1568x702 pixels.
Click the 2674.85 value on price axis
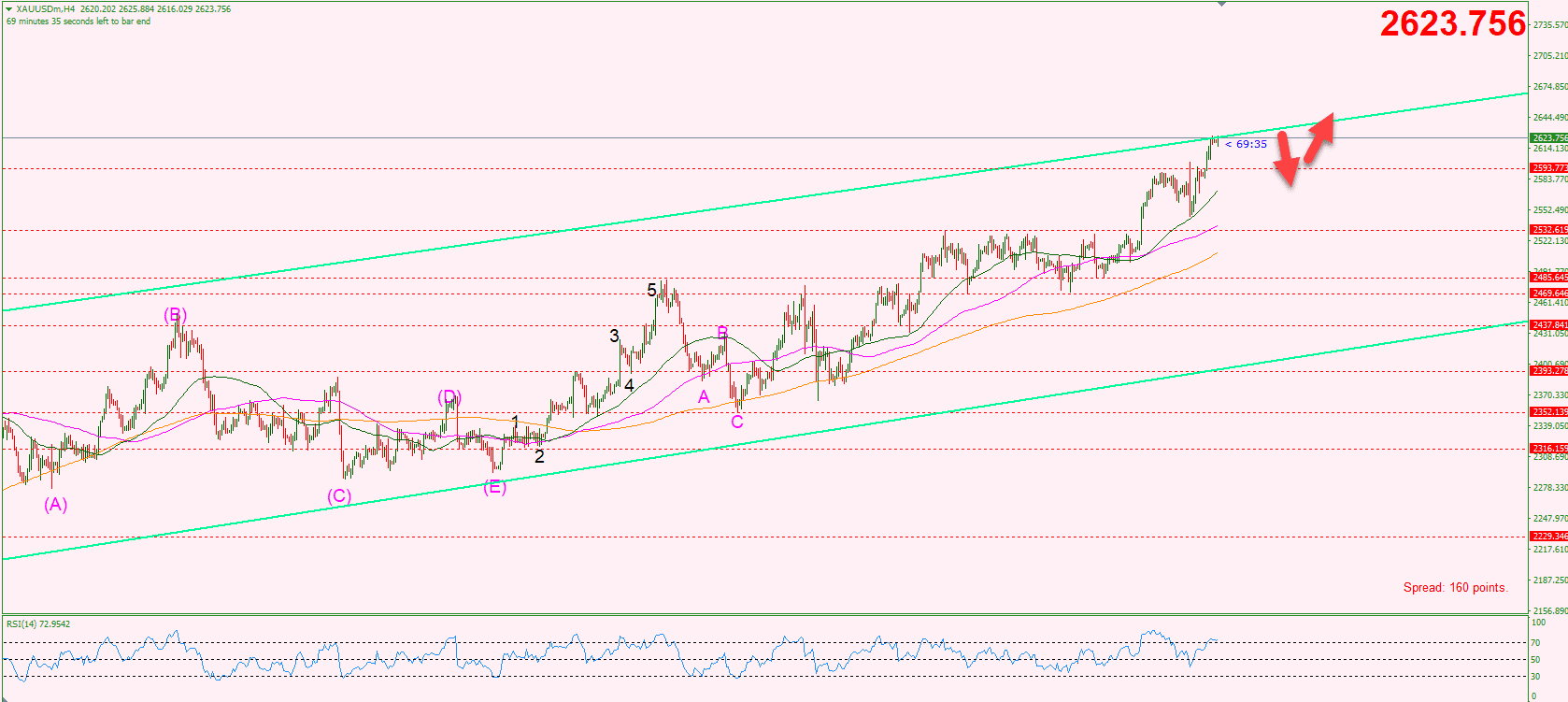tap(1550, 87)
